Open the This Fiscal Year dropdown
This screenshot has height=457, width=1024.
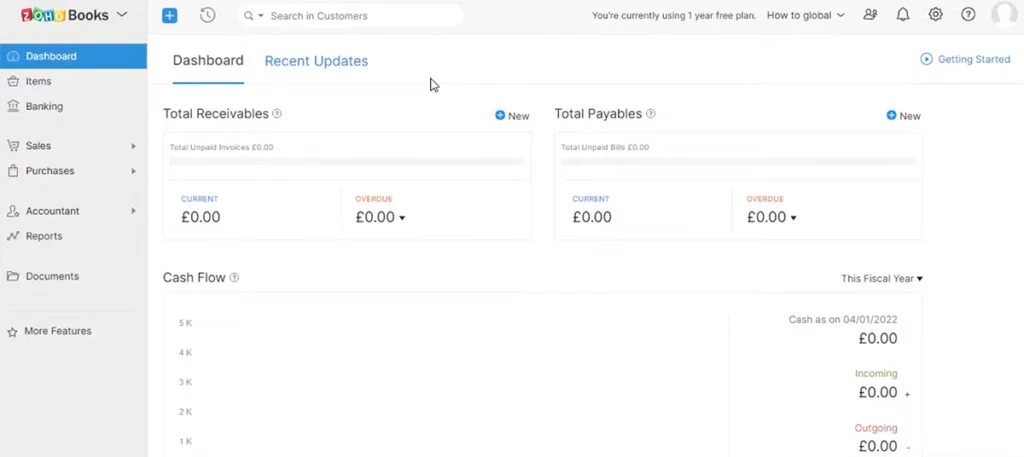coord(882,278)
